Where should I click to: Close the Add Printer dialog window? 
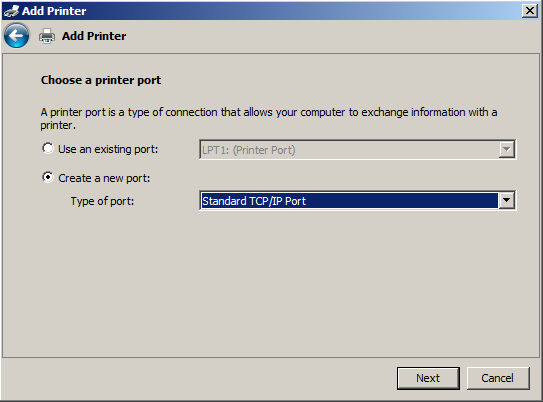pos(529,11)
